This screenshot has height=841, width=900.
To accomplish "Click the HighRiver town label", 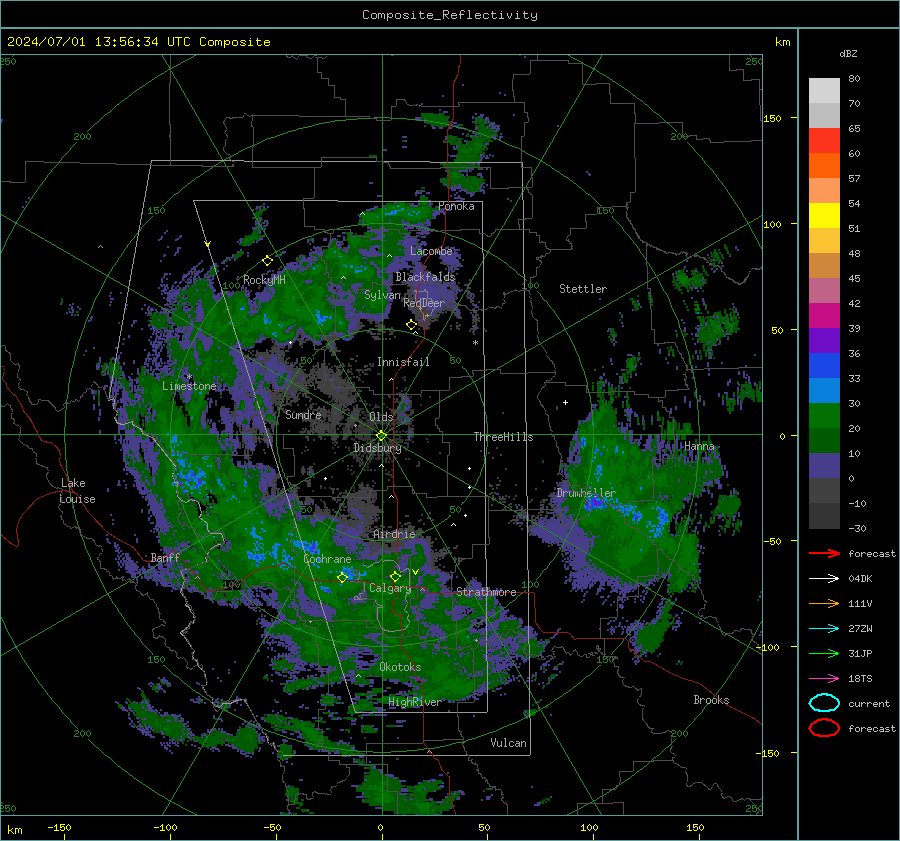I will [x=415, y=702].
